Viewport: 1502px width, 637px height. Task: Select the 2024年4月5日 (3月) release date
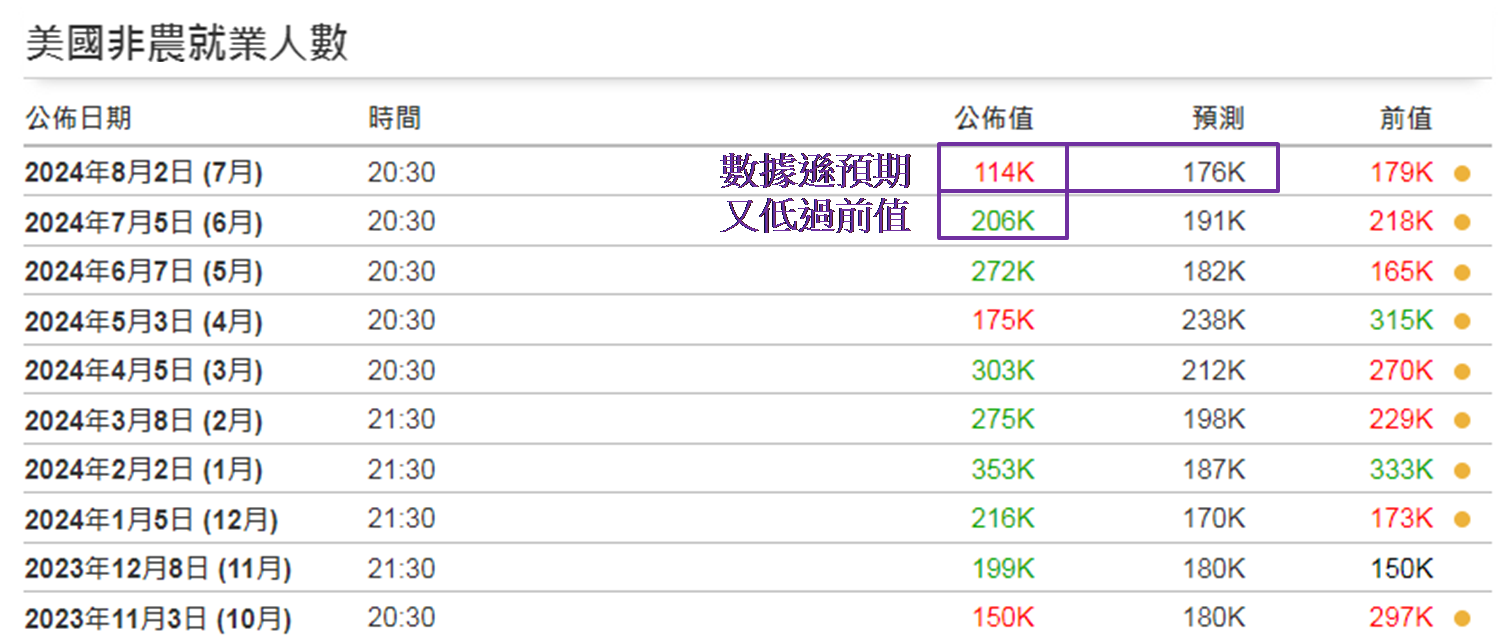[143, 371]
